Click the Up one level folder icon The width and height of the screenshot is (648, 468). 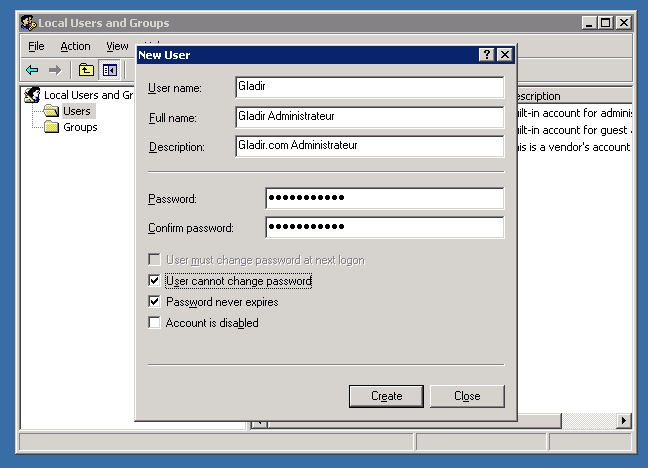(x=86, y=70)
